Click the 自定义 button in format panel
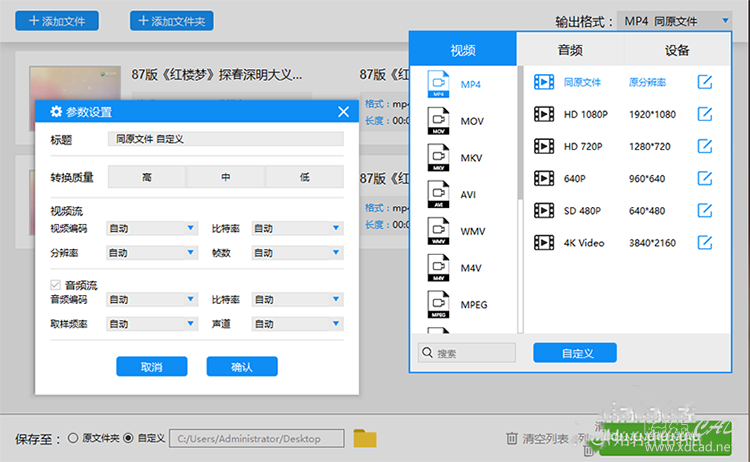 point(575,353)
